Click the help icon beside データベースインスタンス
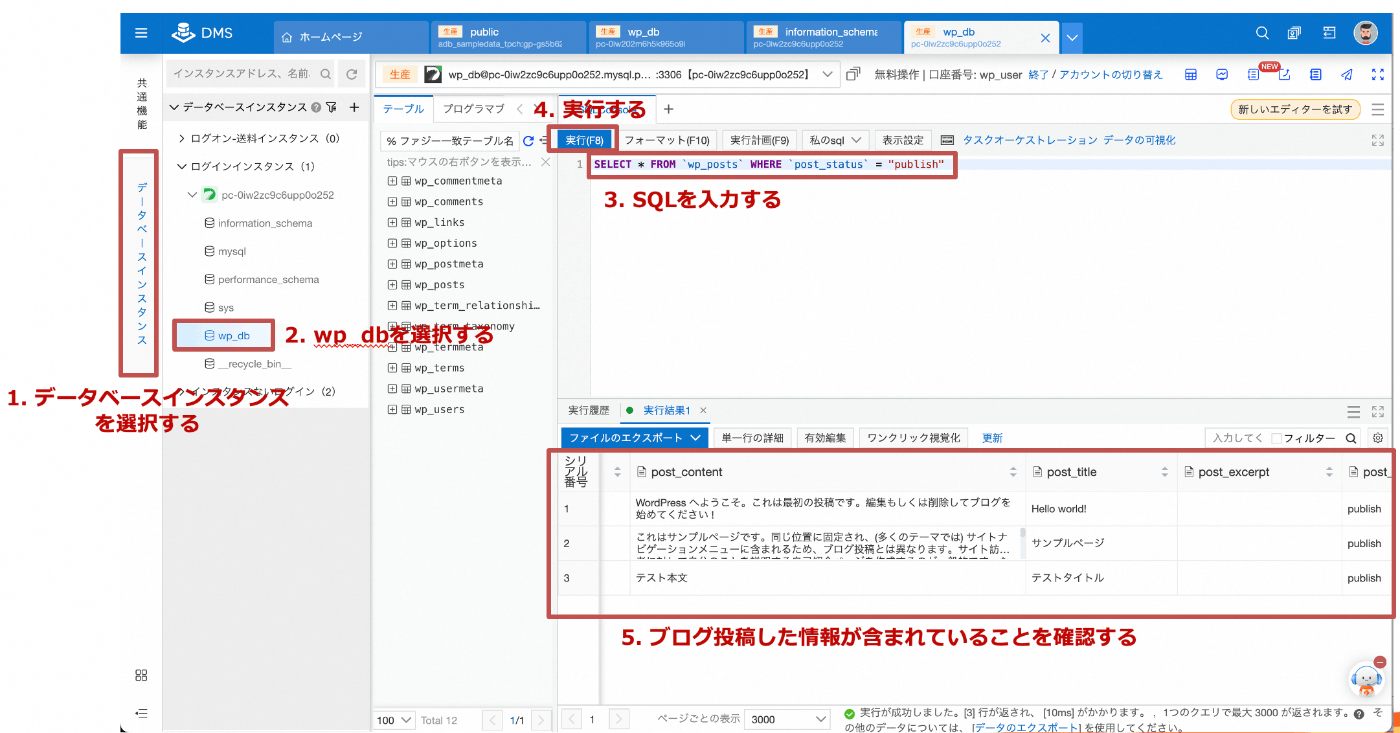The height and width of the screenshot is (733, 1400). [316, 107]
